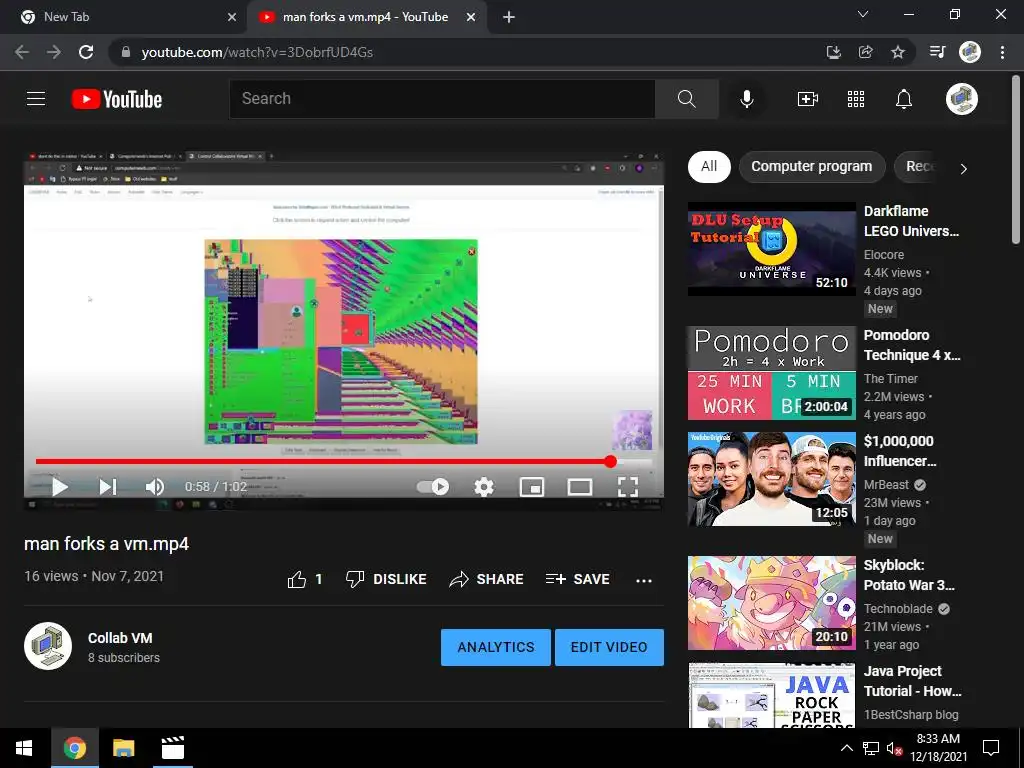
Task: Switch to miniplayer mode
Action: point(532,487)
